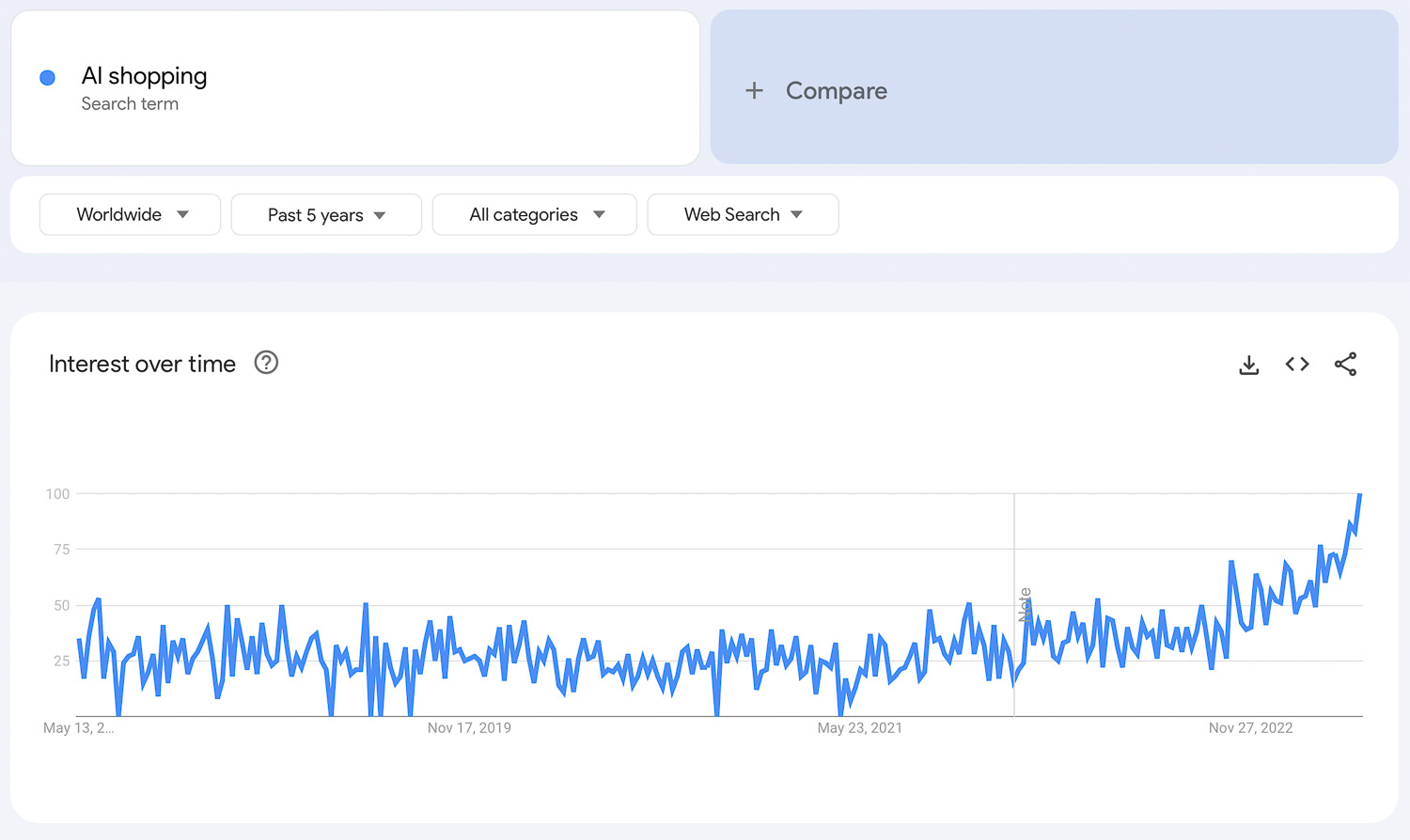Expand the Worldwide region dropdown
This screenshot has width=1410, height=840.
pyautogui.click(x=131, y=215)
